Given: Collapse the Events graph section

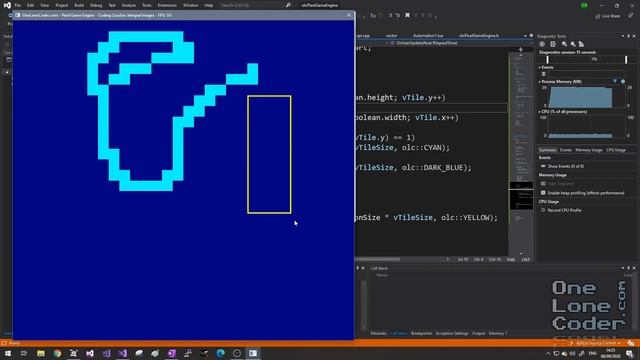Looking at the screenshot, I should click(x=540, y=67).
